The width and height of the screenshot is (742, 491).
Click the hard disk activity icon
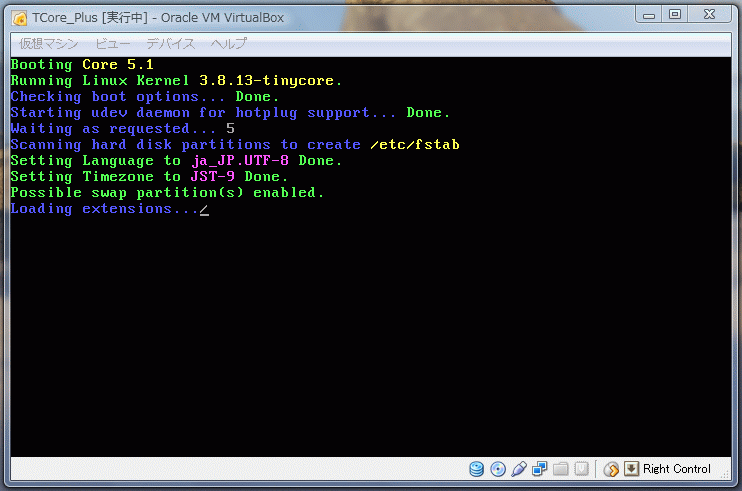pyautogui.click(x=476, y=469)
